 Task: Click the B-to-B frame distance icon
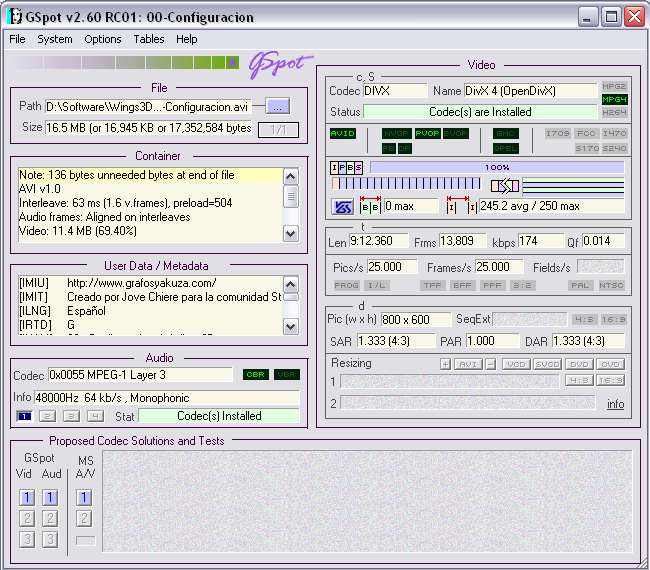[371, 205]
